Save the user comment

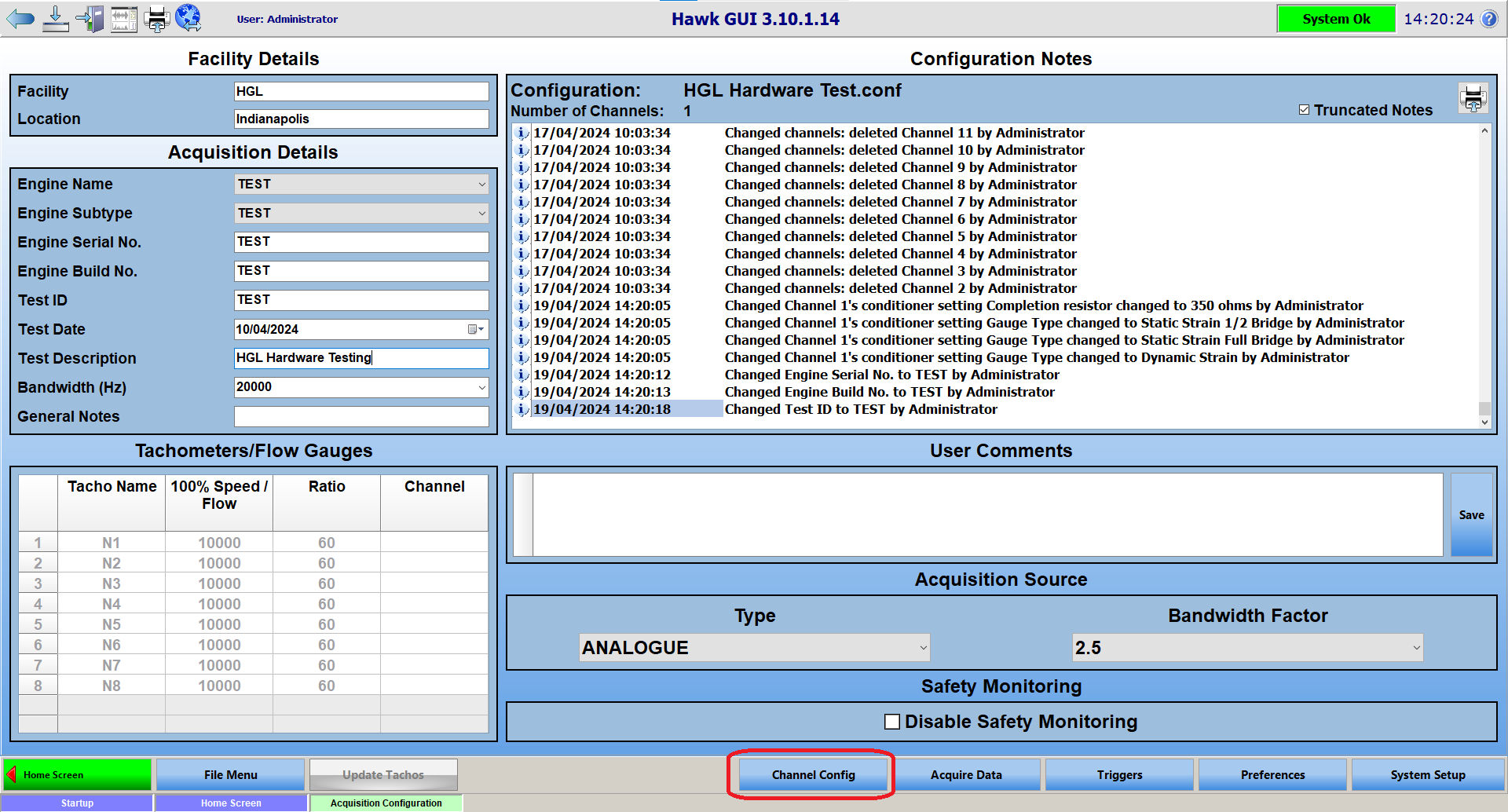click(x=1471, y=515)
